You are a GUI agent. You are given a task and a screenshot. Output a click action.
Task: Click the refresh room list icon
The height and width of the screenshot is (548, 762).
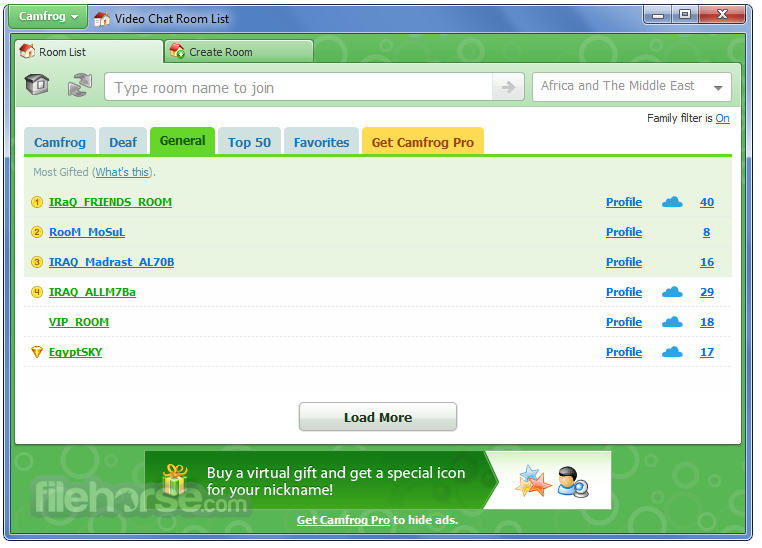[x=80, y=85]
